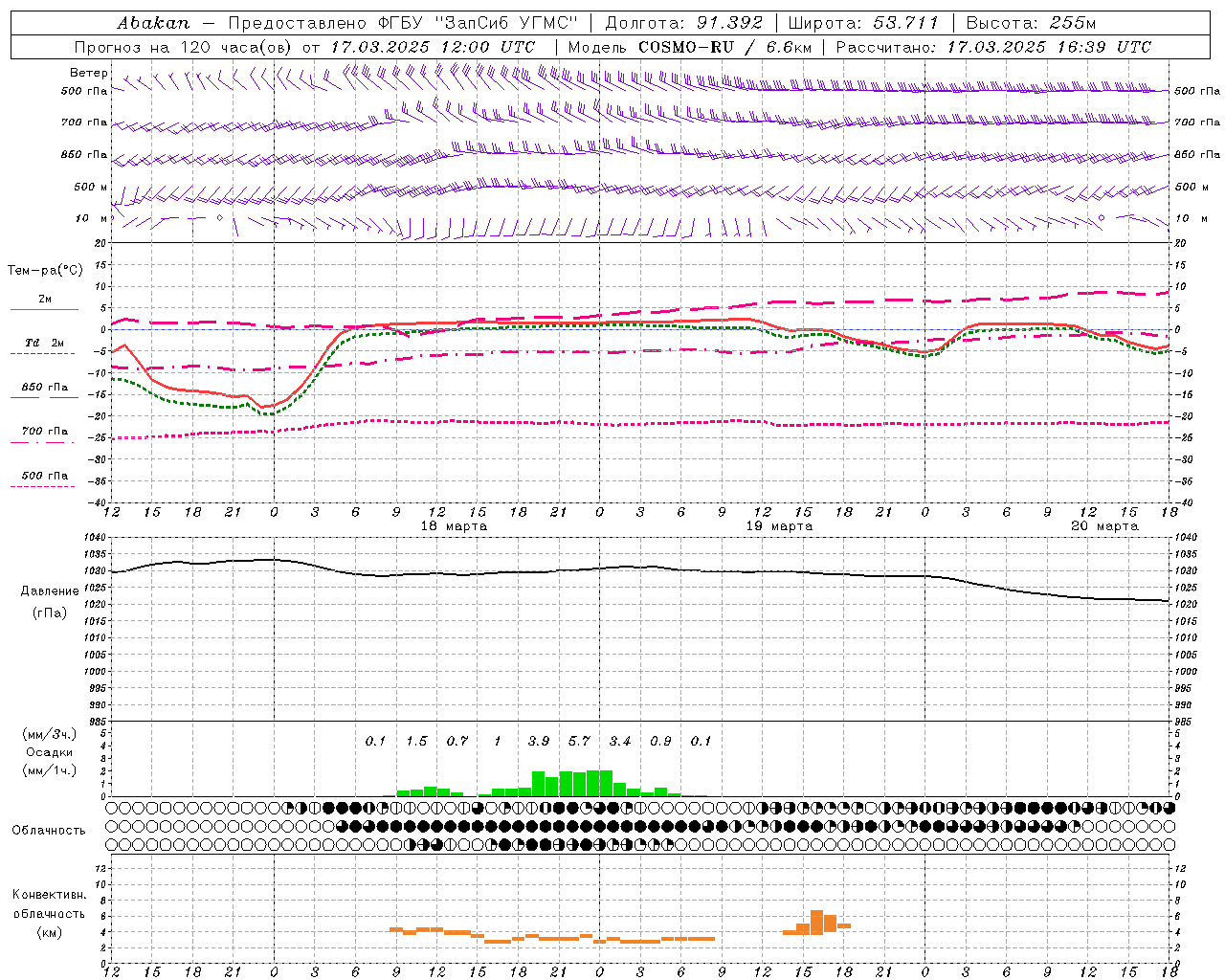Image resolution: width=1225 pixels, height=980 pixels.
Task: Click the Облачность cloud cover section label
Action: point(49,831)
